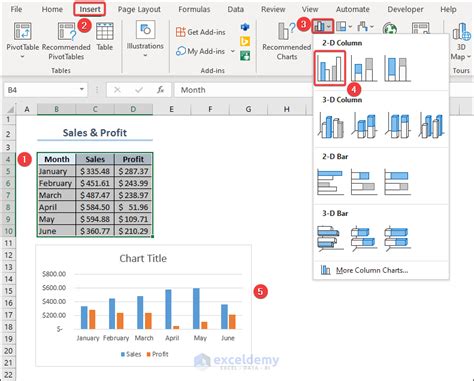
Task: Switch to the Home tab
Action: pos(52,9)
